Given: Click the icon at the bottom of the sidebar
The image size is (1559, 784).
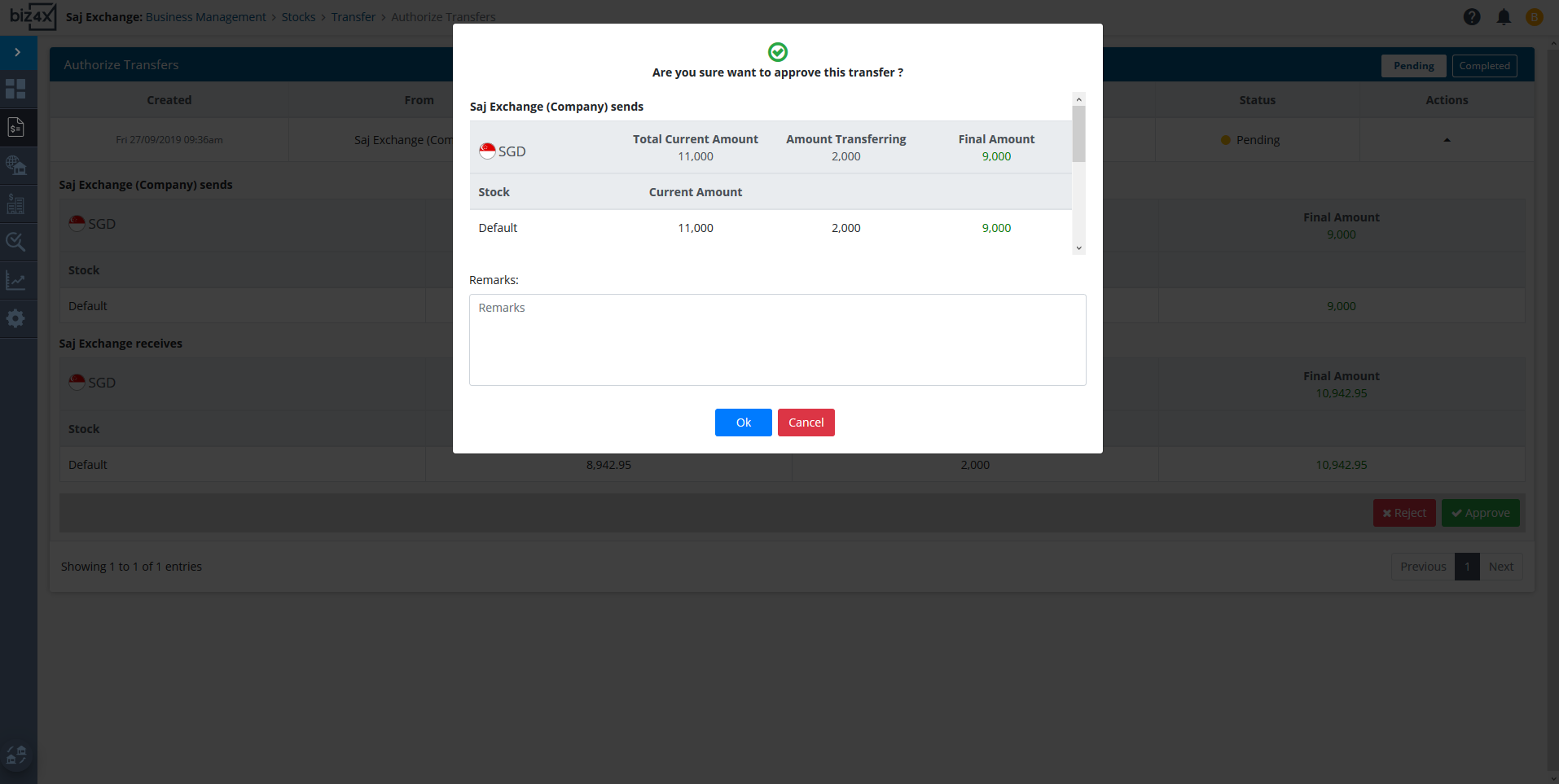Looking at the screenshot, I should tap(16, 756).
